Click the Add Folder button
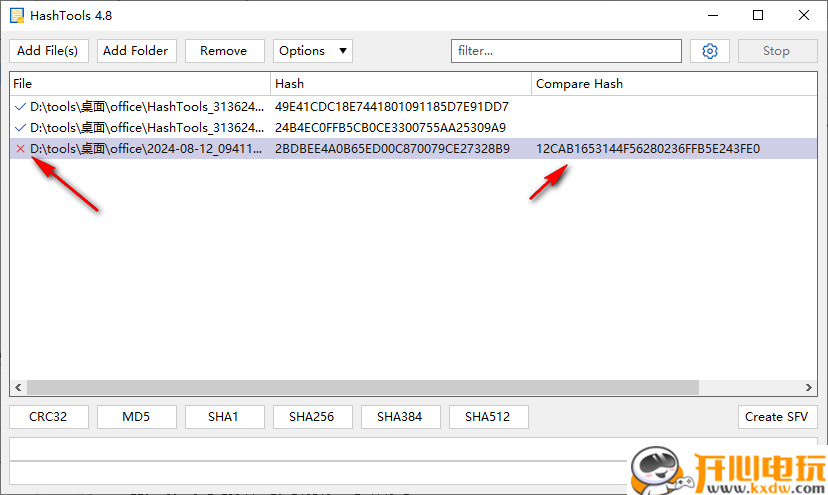Image resolution: width=828 pixels, height=495 pixels. coord(136,51)
